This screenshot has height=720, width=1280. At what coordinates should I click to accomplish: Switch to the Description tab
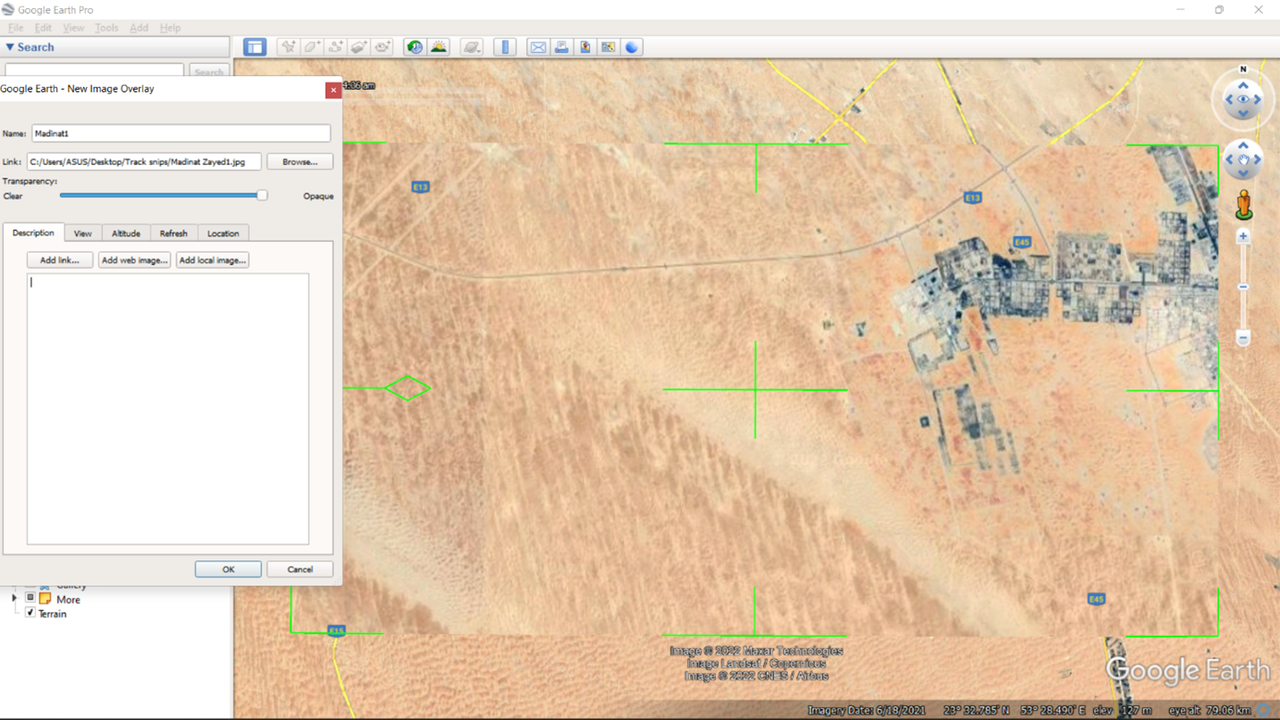coord(33,233)
